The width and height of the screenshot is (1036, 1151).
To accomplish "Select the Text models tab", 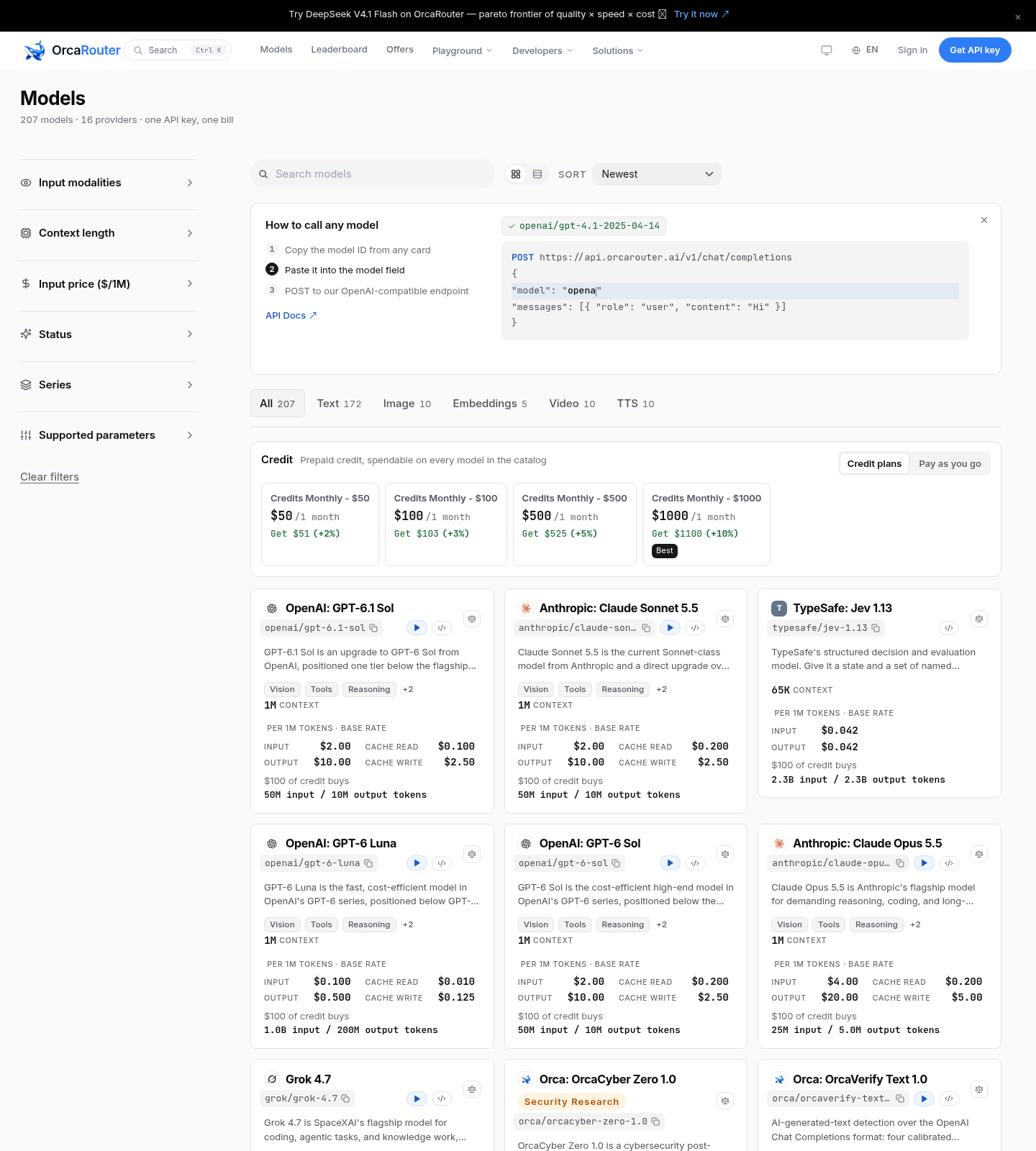I will pos(339,404).
